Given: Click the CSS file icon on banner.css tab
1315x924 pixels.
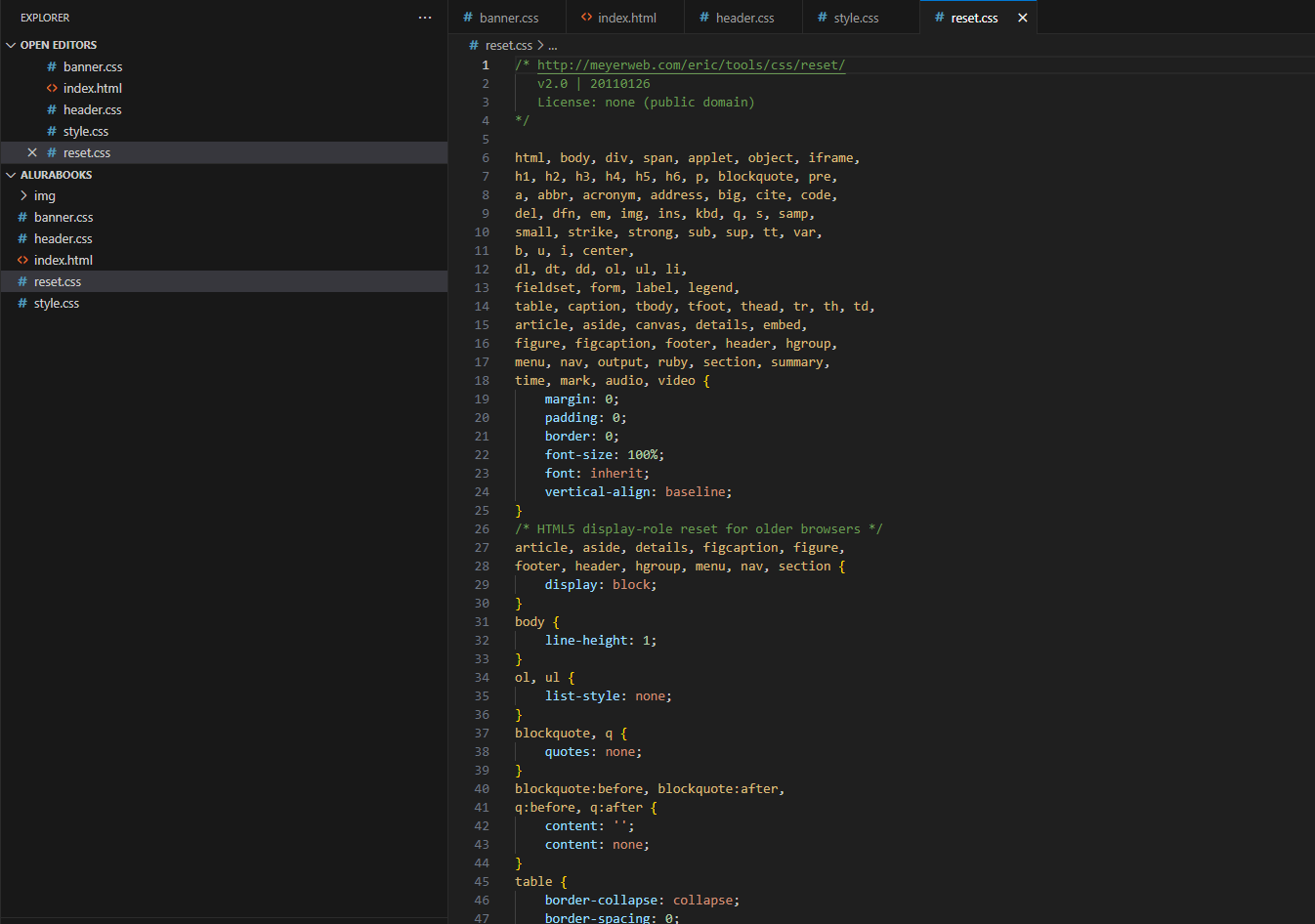Looking at the screenshot, I should tap(468, 18).
